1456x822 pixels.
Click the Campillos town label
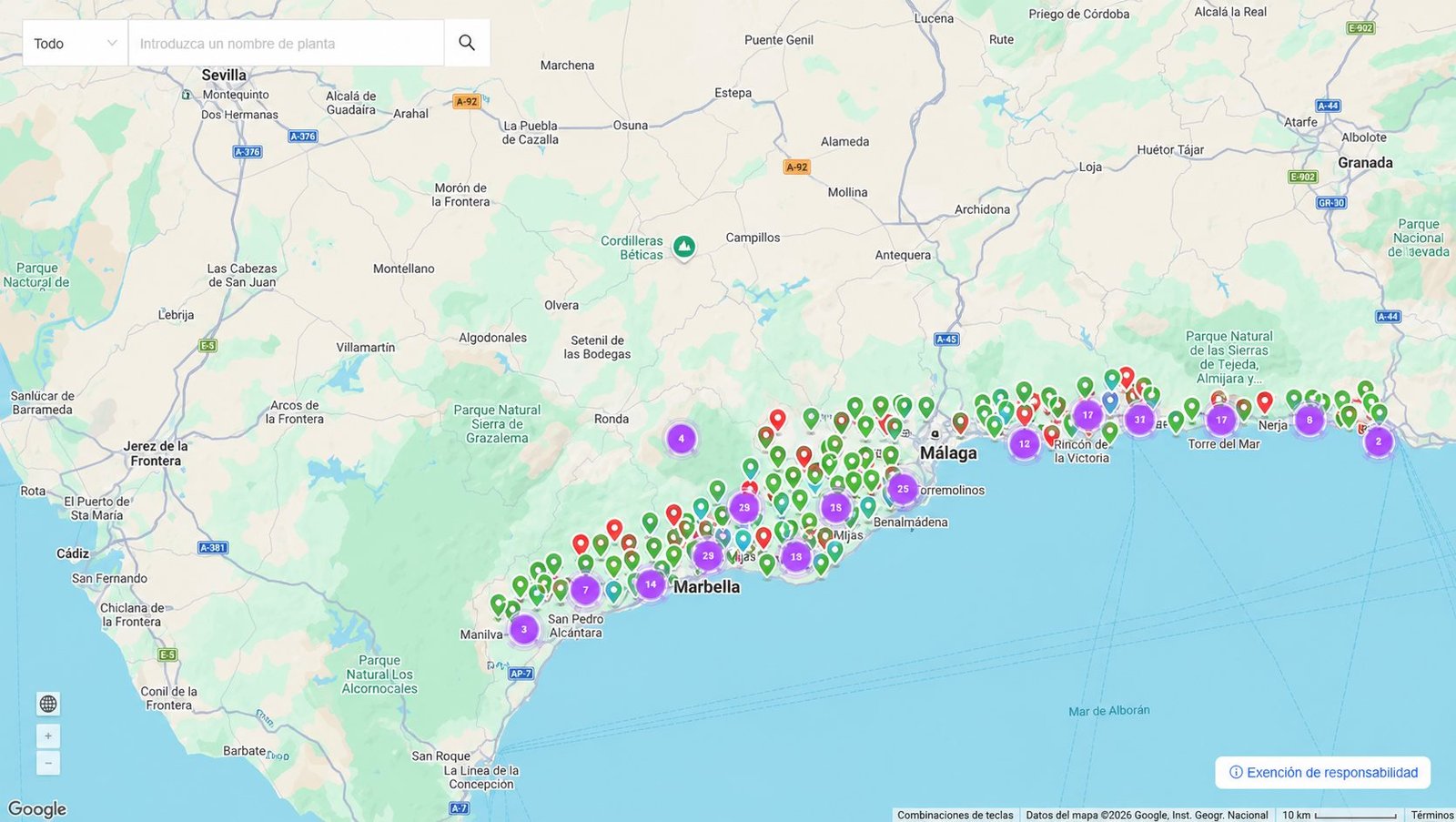(753, 238)
